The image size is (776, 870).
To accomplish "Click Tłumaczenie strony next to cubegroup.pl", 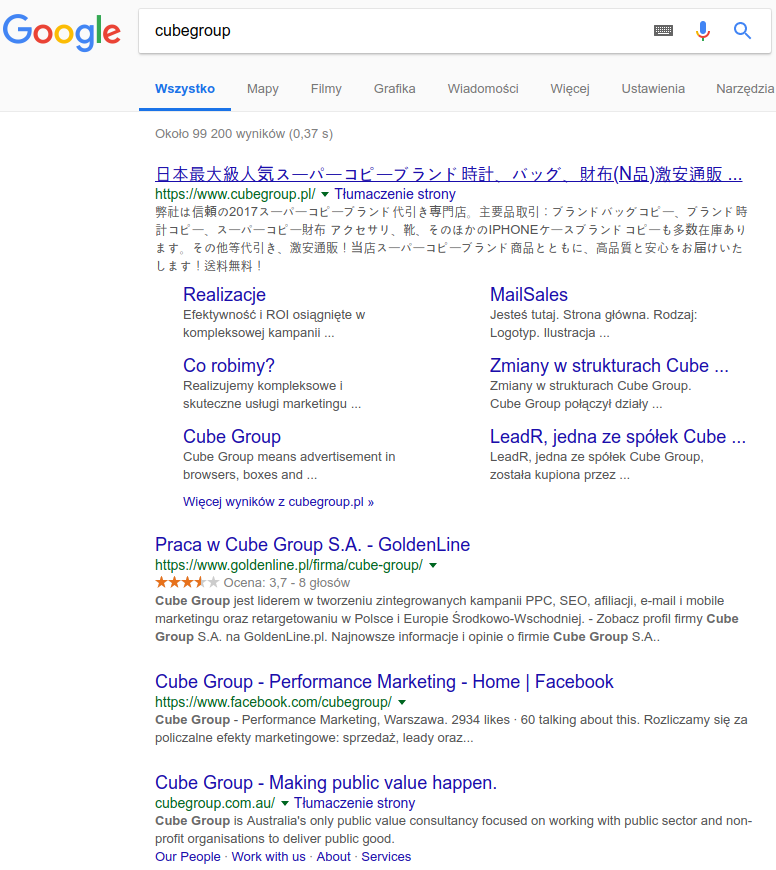I will [395, 194].
